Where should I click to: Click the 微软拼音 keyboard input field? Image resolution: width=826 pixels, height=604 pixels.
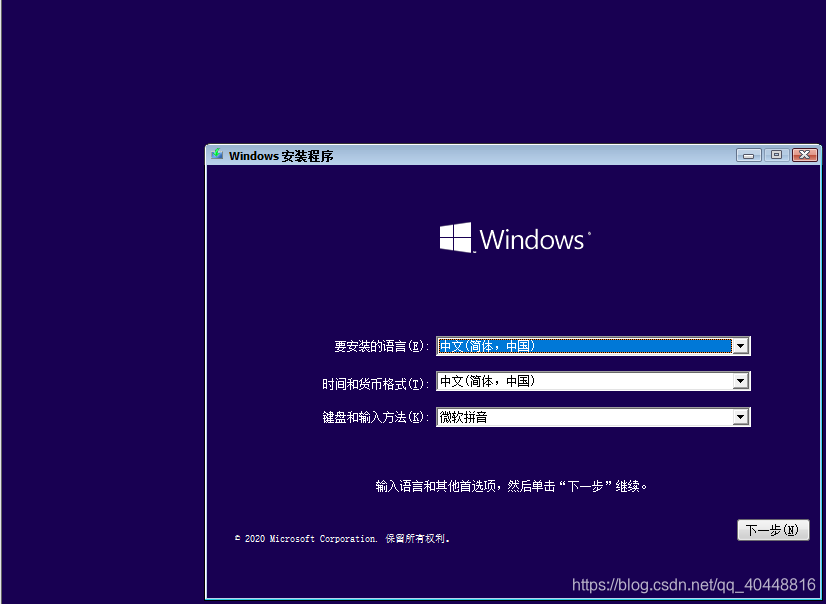593,417
